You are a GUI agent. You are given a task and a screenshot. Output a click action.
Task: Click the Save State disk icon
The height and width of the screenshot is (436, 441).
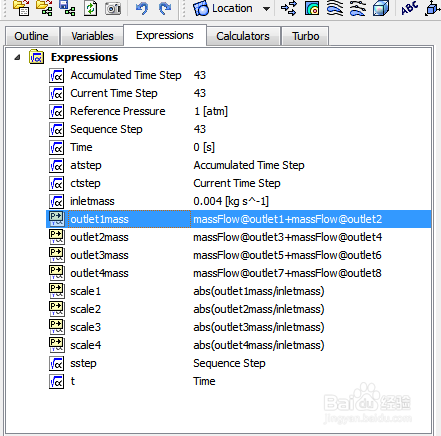[x=67, y=8]
